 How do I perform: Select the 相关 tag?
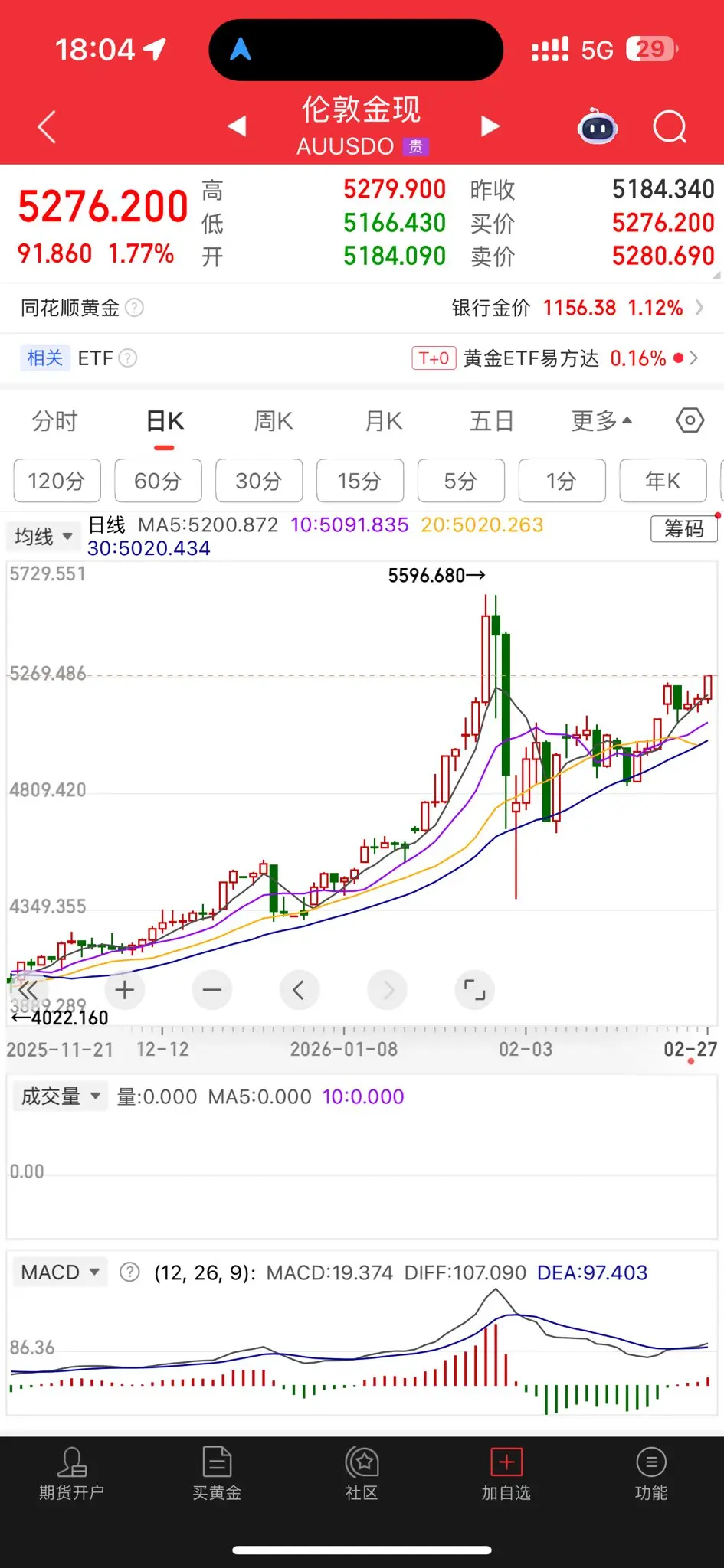coord(44,358)
